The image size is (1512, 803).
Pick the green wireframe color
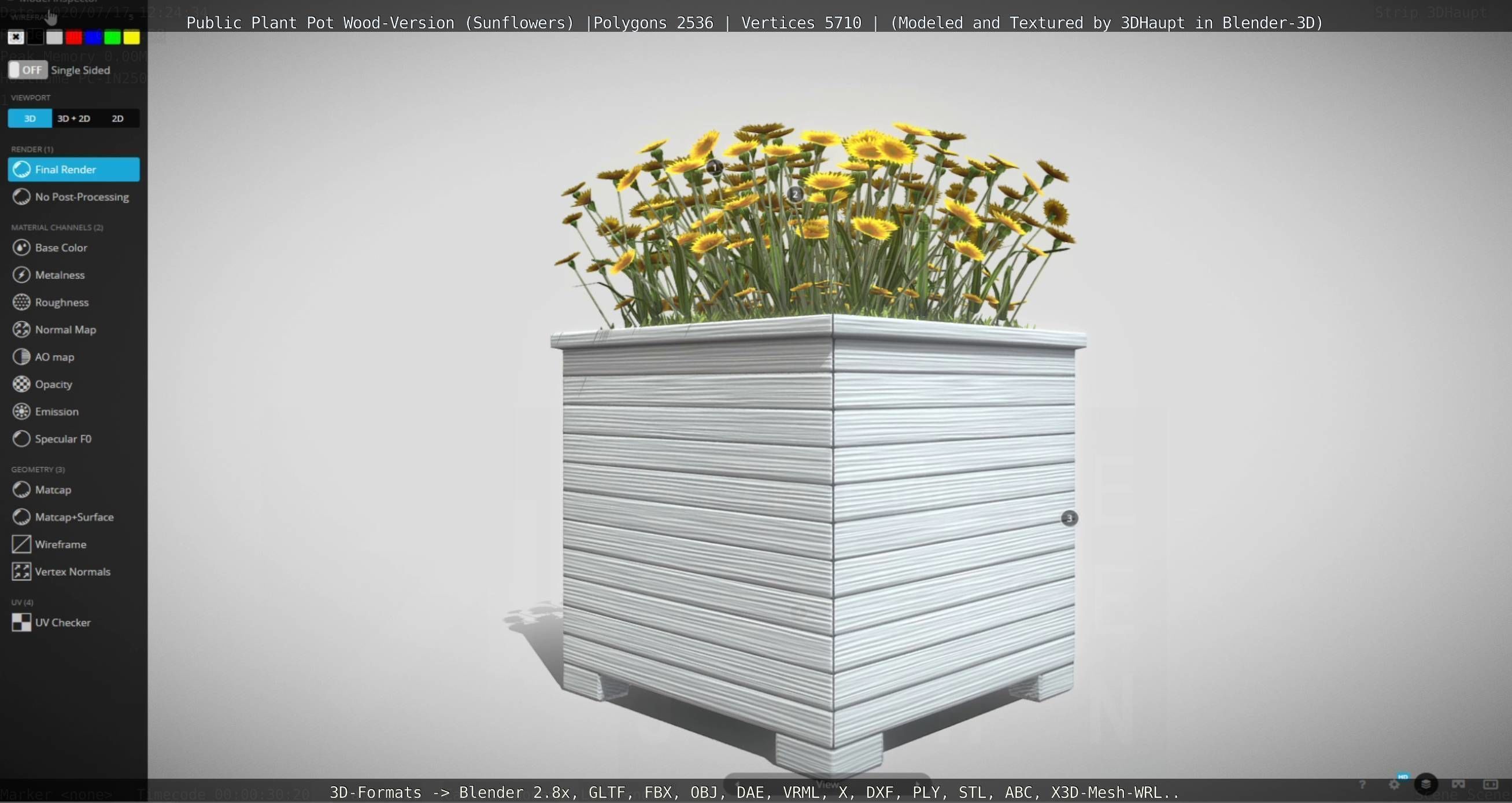(x=113, y=38)
